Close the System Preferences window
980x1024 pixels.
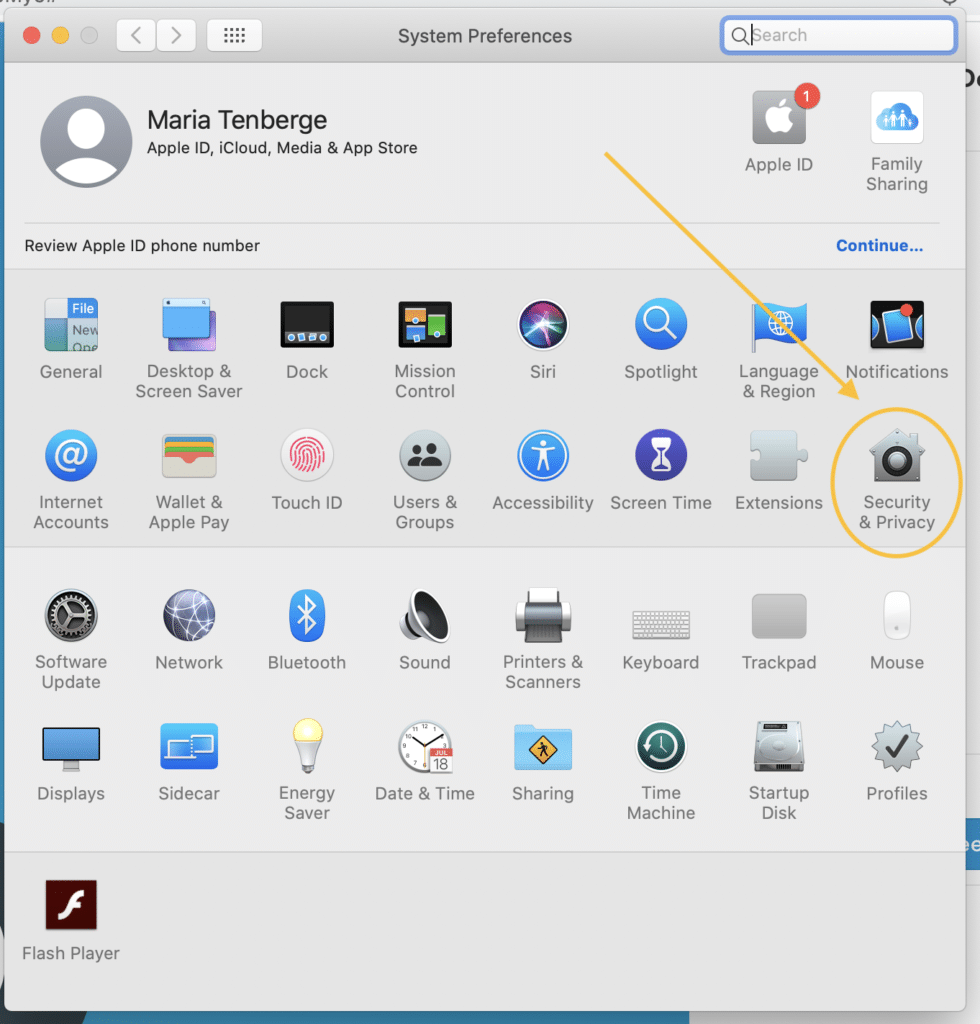click(31, 35)
